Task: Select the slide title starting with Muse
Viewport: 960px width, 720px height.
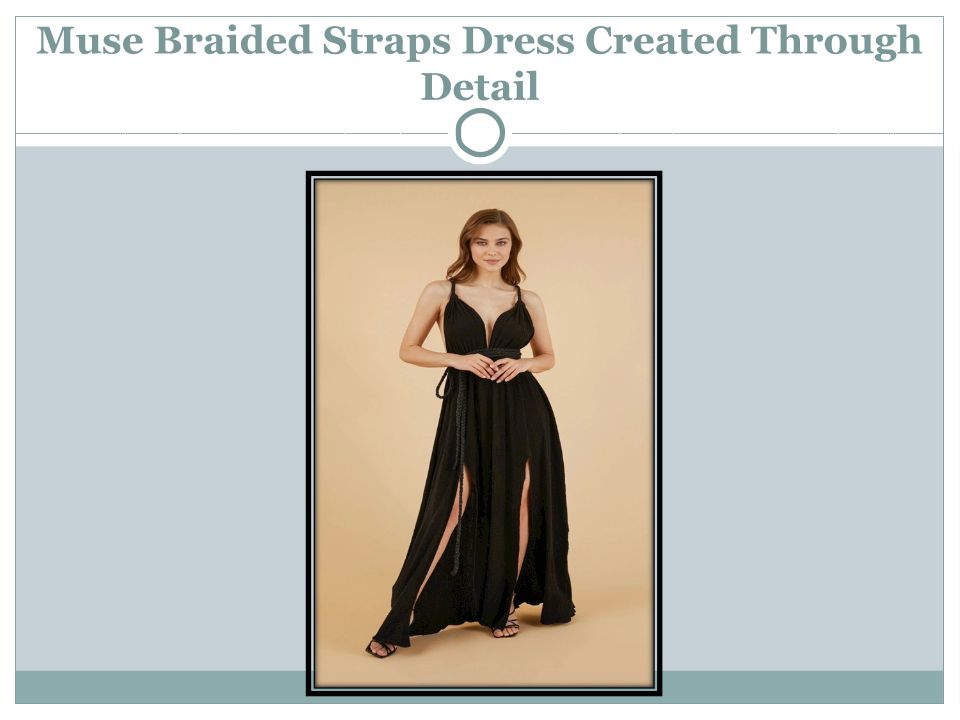Action: tap(479, 63)
